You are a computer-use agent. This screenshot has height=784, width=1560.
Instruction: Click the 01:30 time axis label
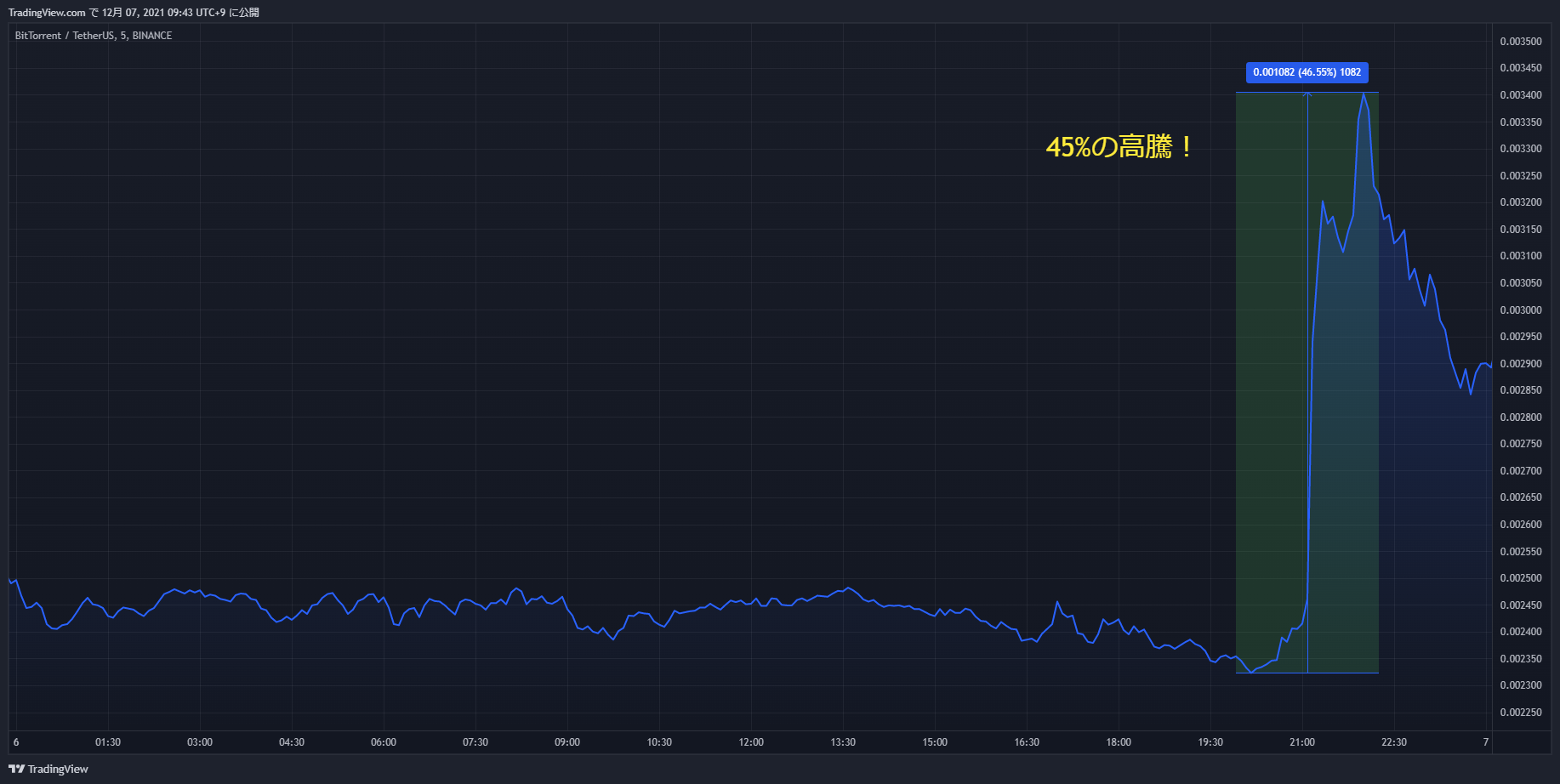pos(108,742)
